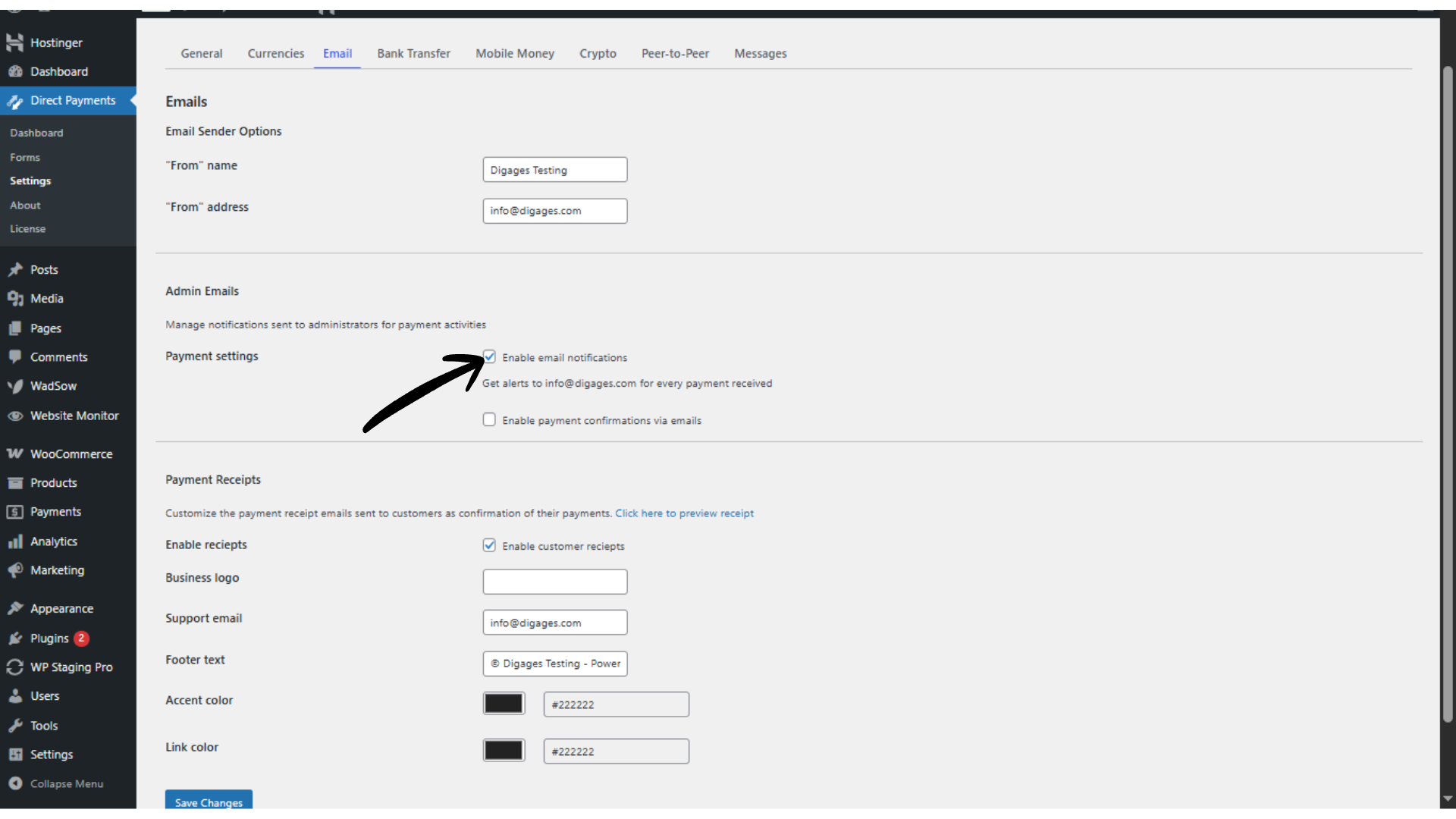Uncheck Enable email notifications checkbox
The width and height of the screenshot is (1456, 819).
(489, 356)
